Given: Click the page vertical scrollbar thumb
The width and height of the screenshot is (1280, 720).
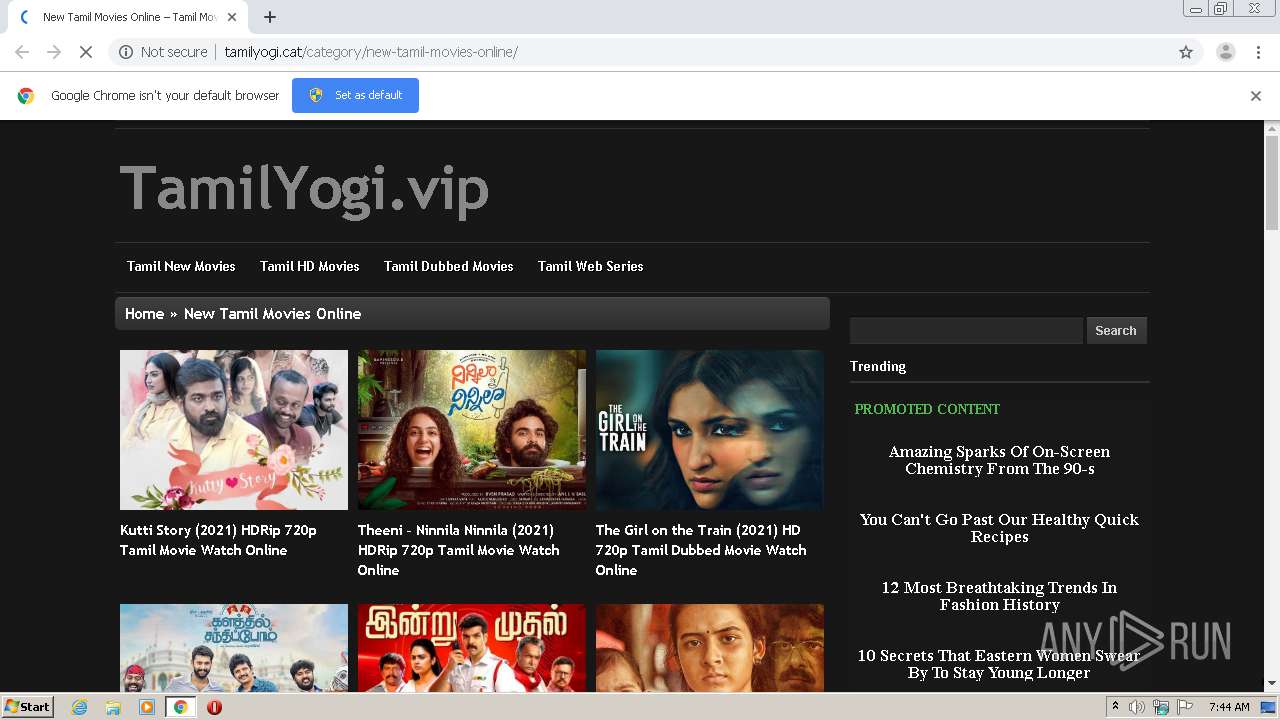Looking at the screenshot, I should coord(1272,183).
